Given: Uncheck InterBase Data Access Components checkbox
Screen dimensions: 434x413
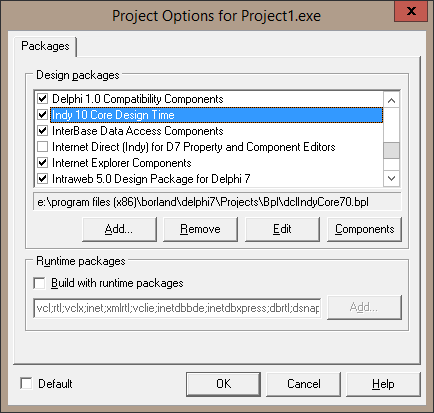Looking at the screenshot, I should click(42, 131).
